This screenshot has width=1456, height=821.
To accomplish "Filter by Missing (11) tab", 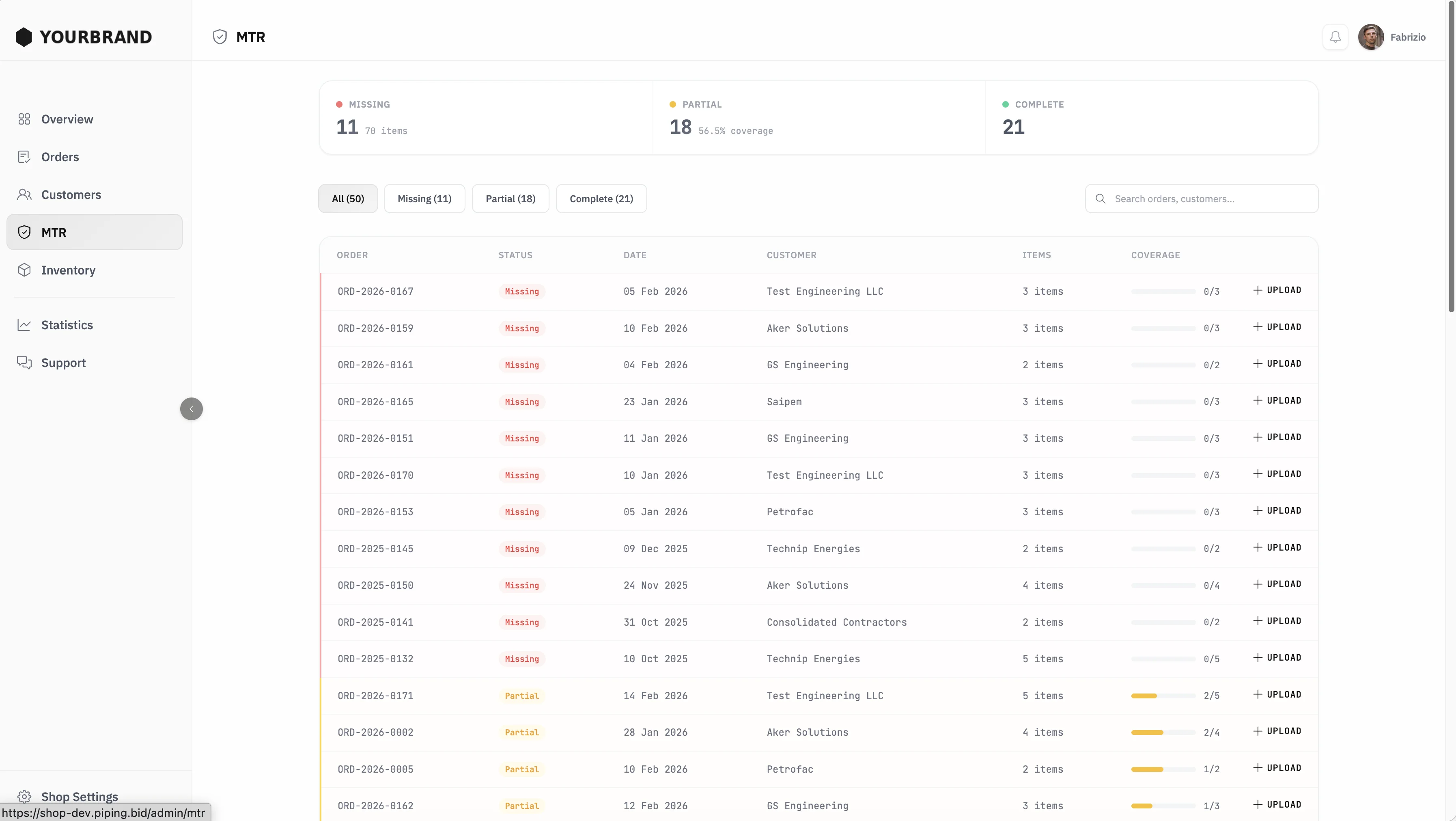I will (424, 199).
